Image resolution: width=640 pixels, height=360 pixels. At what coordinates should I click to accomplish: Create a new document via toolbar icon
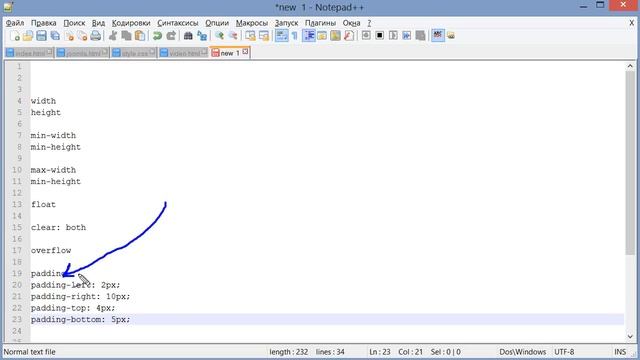coord(15,36)
